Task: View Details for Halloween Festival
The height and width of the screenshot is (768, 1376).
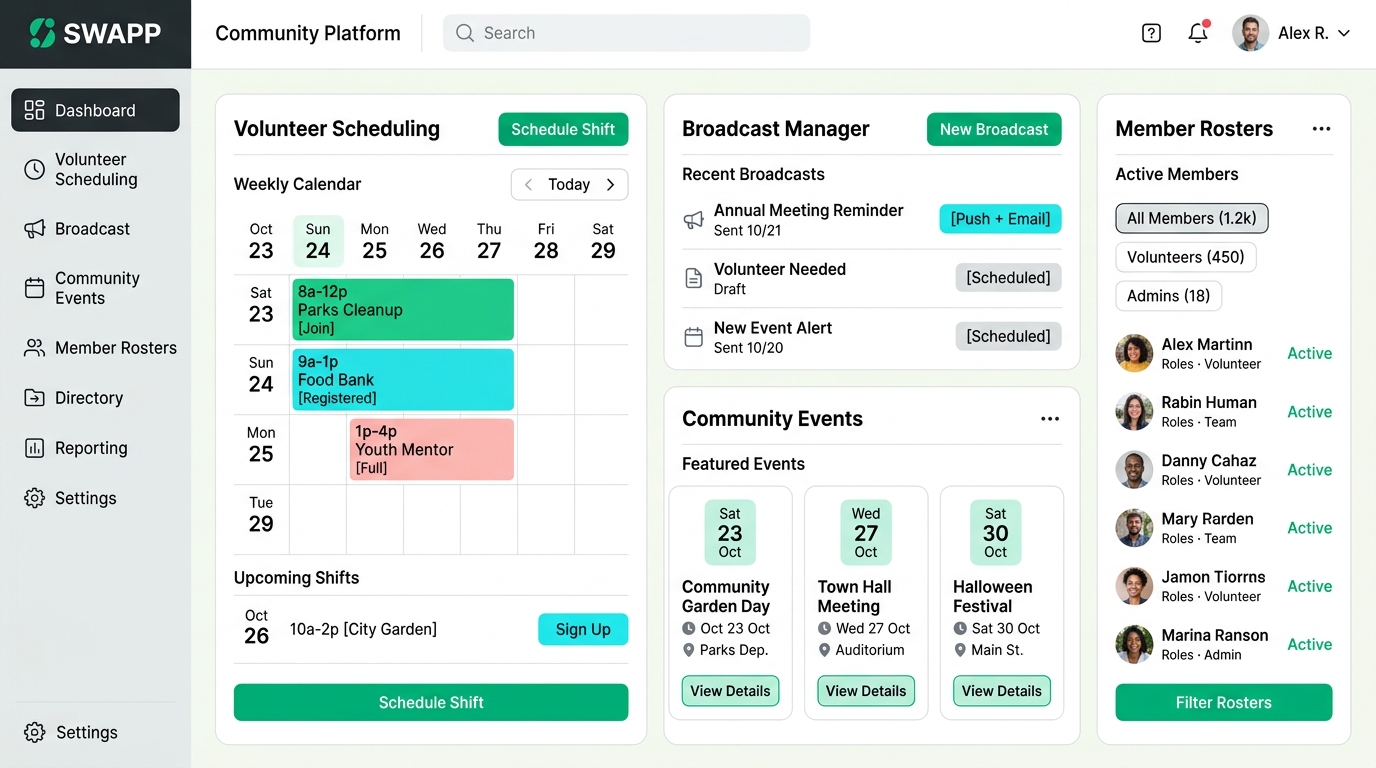Action: pyautogui.click(x=1001, y=691)
